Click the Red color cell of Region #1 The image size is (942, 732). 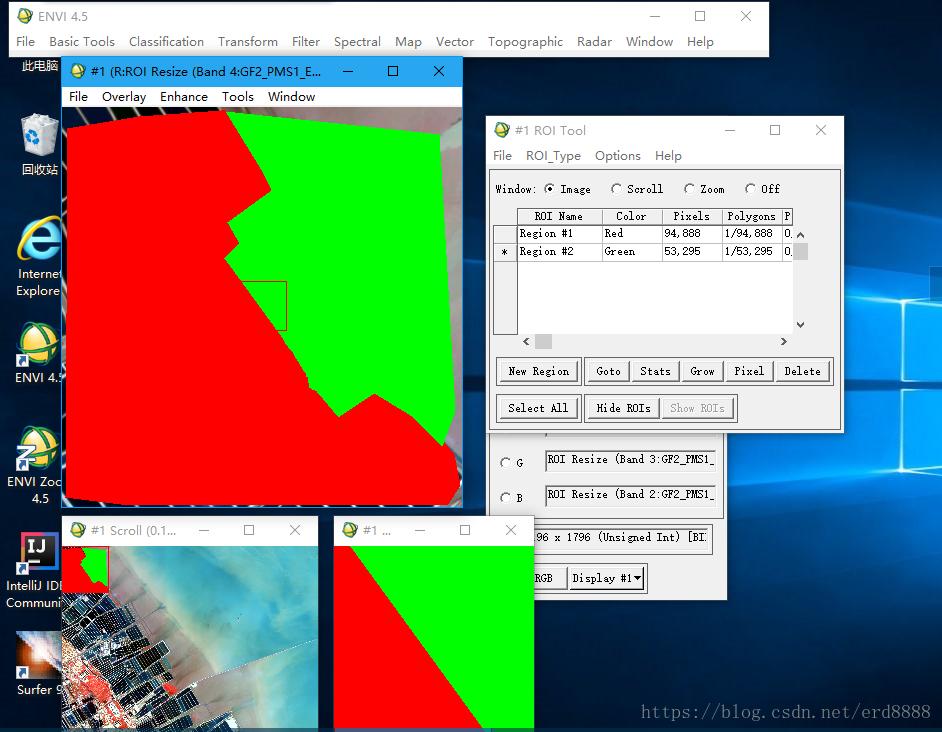[631, 233]
